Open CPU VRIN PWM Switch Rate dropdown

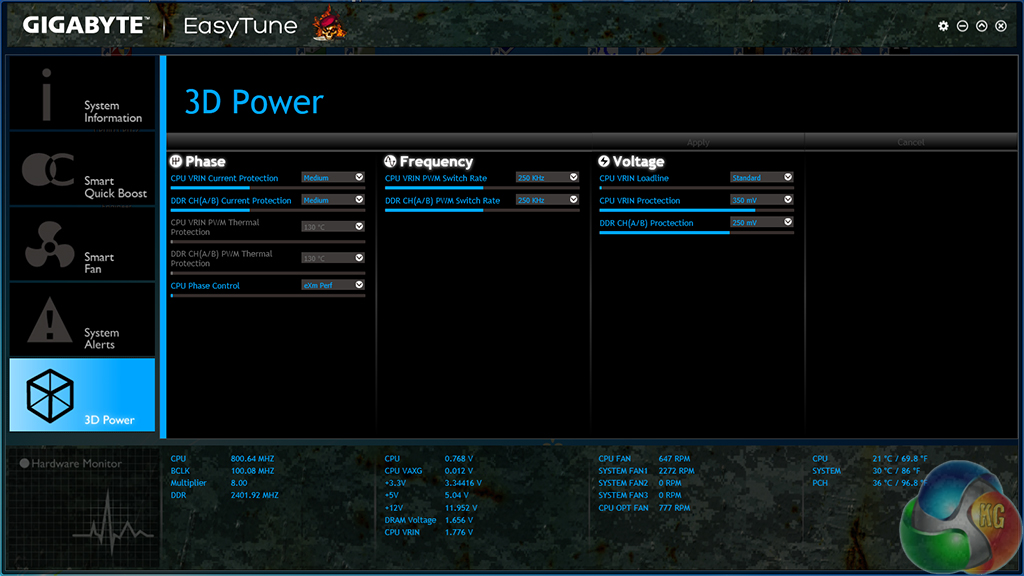point(547,178)
